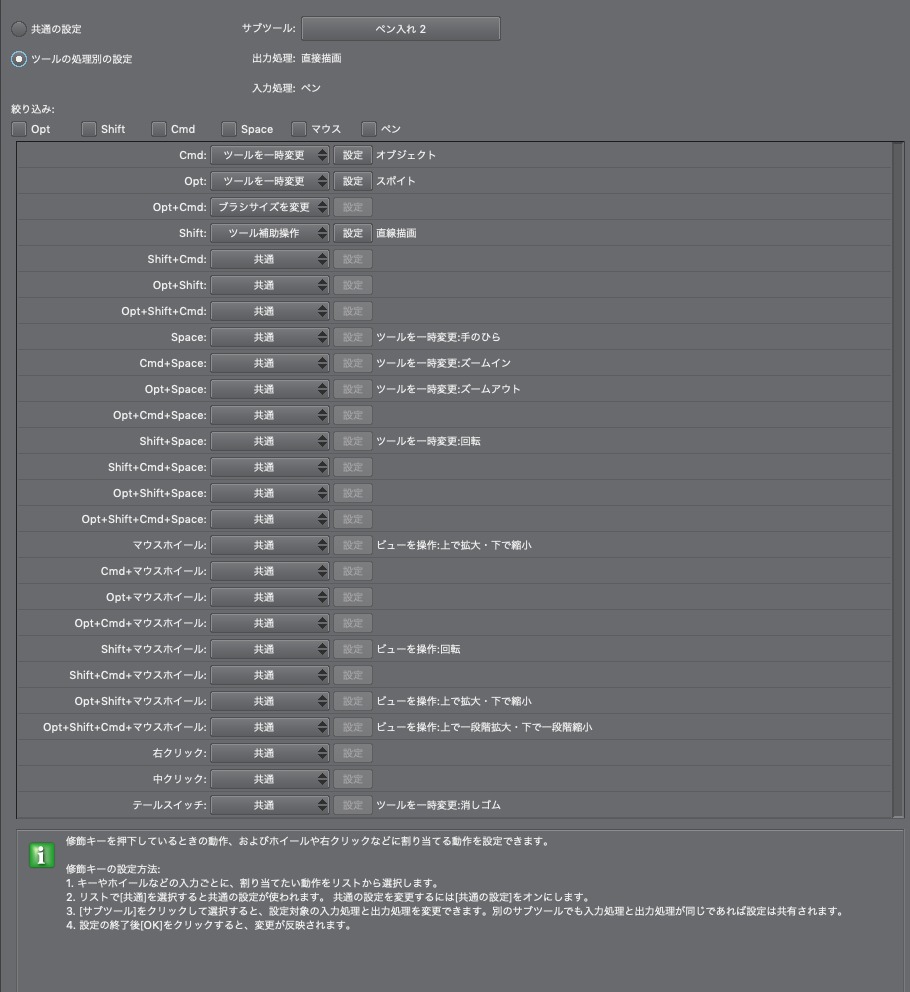Image resolution: width=910 pixels, height=992 pixels.
Task: Open the Opt+Cmd: ブラシサイズを変更 dropdown
Action: (270, 207)
